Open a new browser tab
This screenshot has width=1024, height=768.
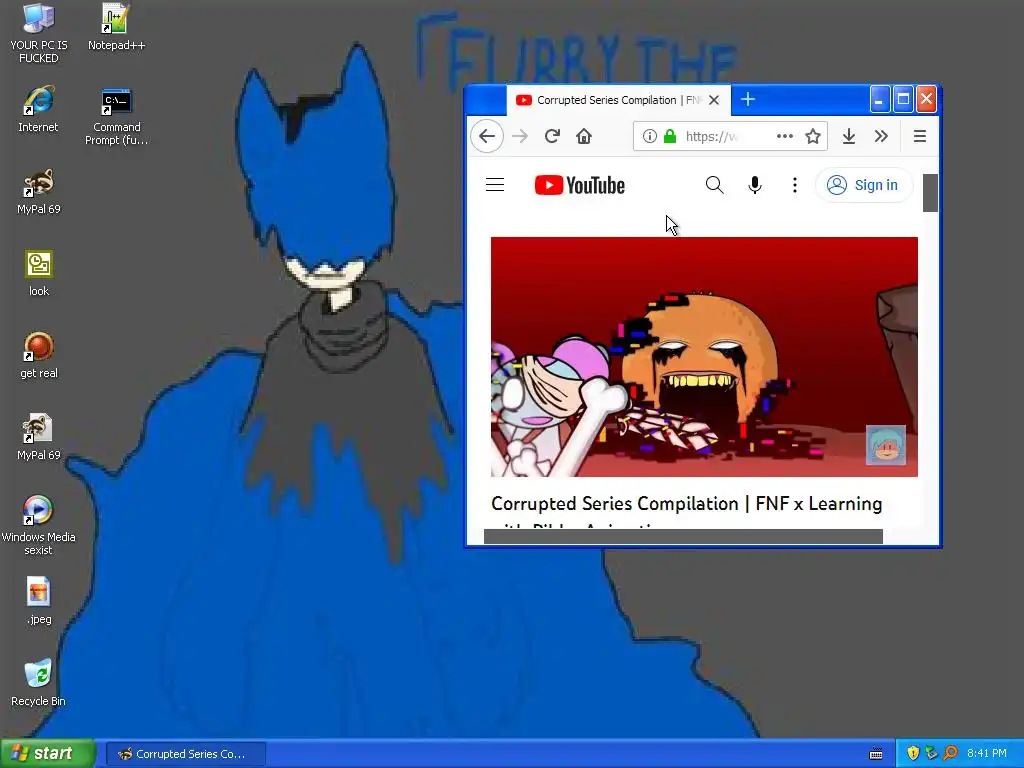pyautogui.click(x=748, y=99)
